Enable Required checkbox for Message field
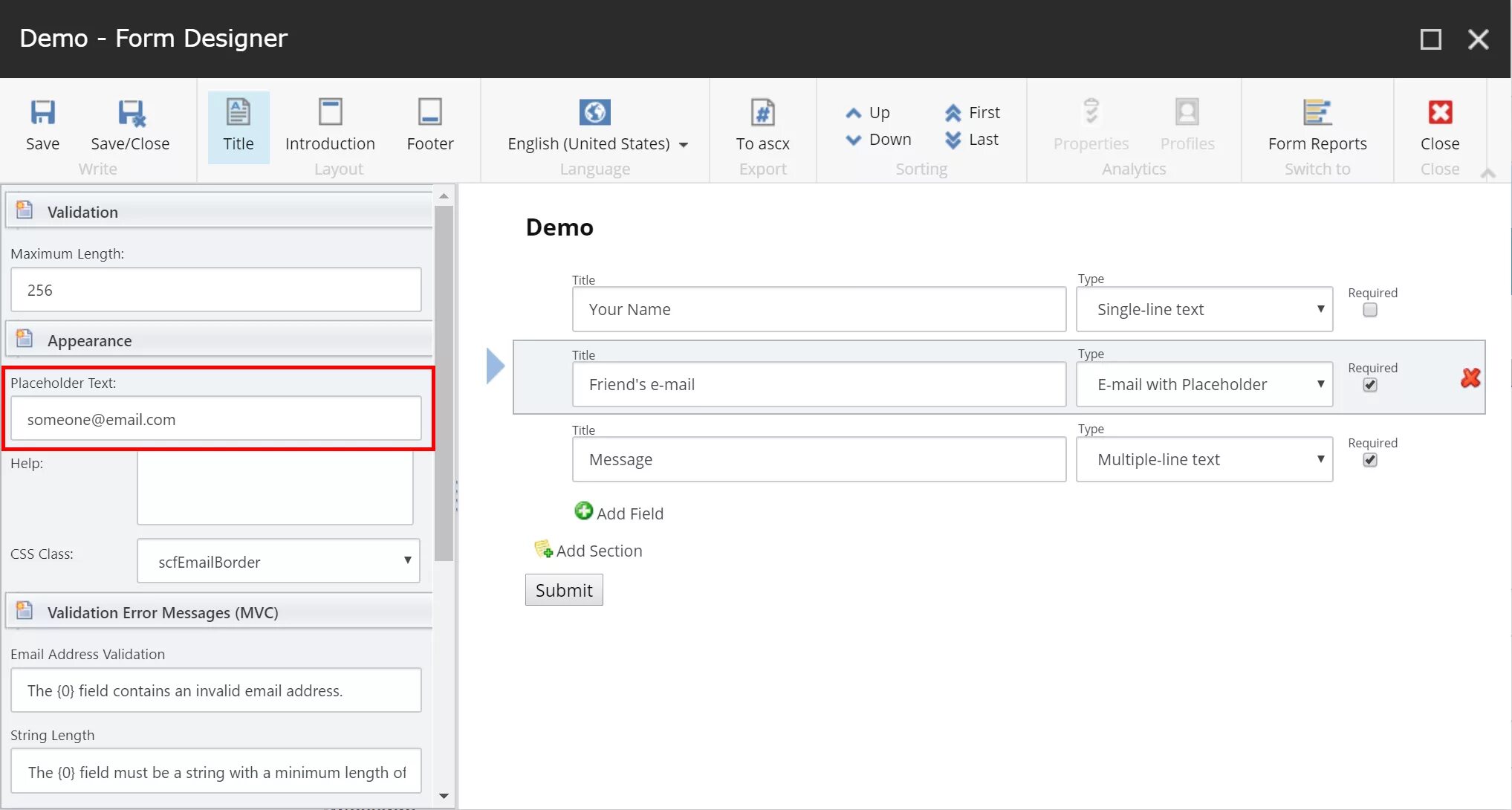This screenshot has height=810, width=1512. point(1370,460)
